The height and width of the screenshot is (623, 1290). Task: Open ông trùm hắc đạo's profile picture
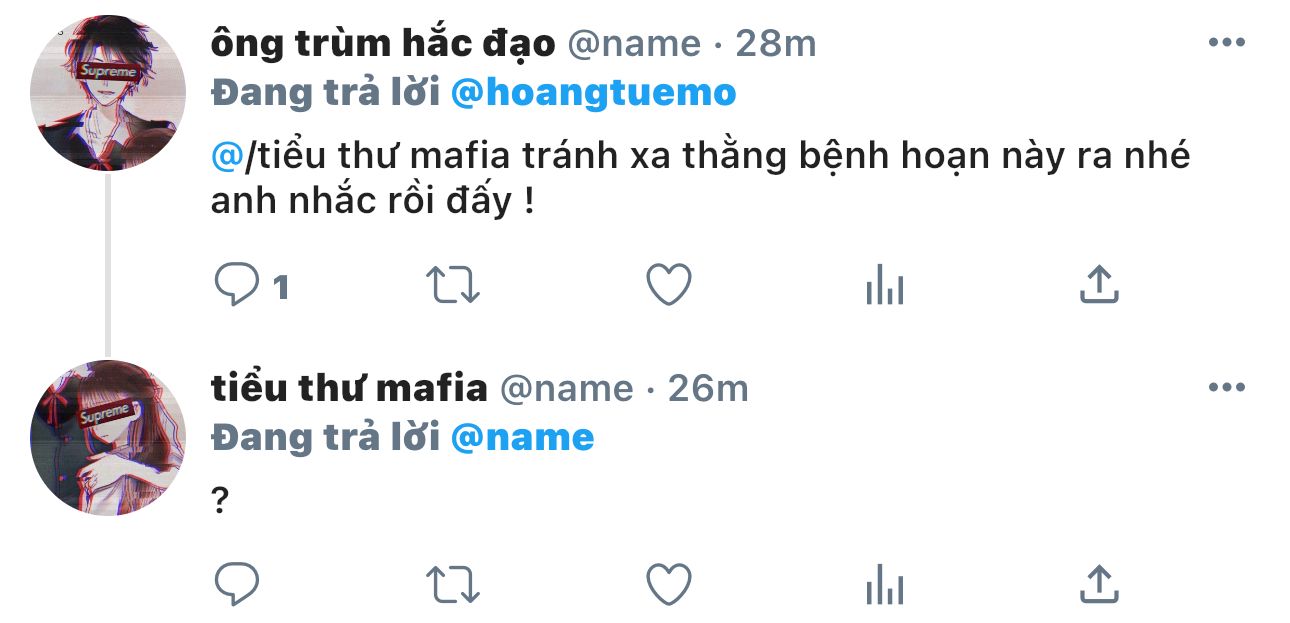tap(108, 93)
